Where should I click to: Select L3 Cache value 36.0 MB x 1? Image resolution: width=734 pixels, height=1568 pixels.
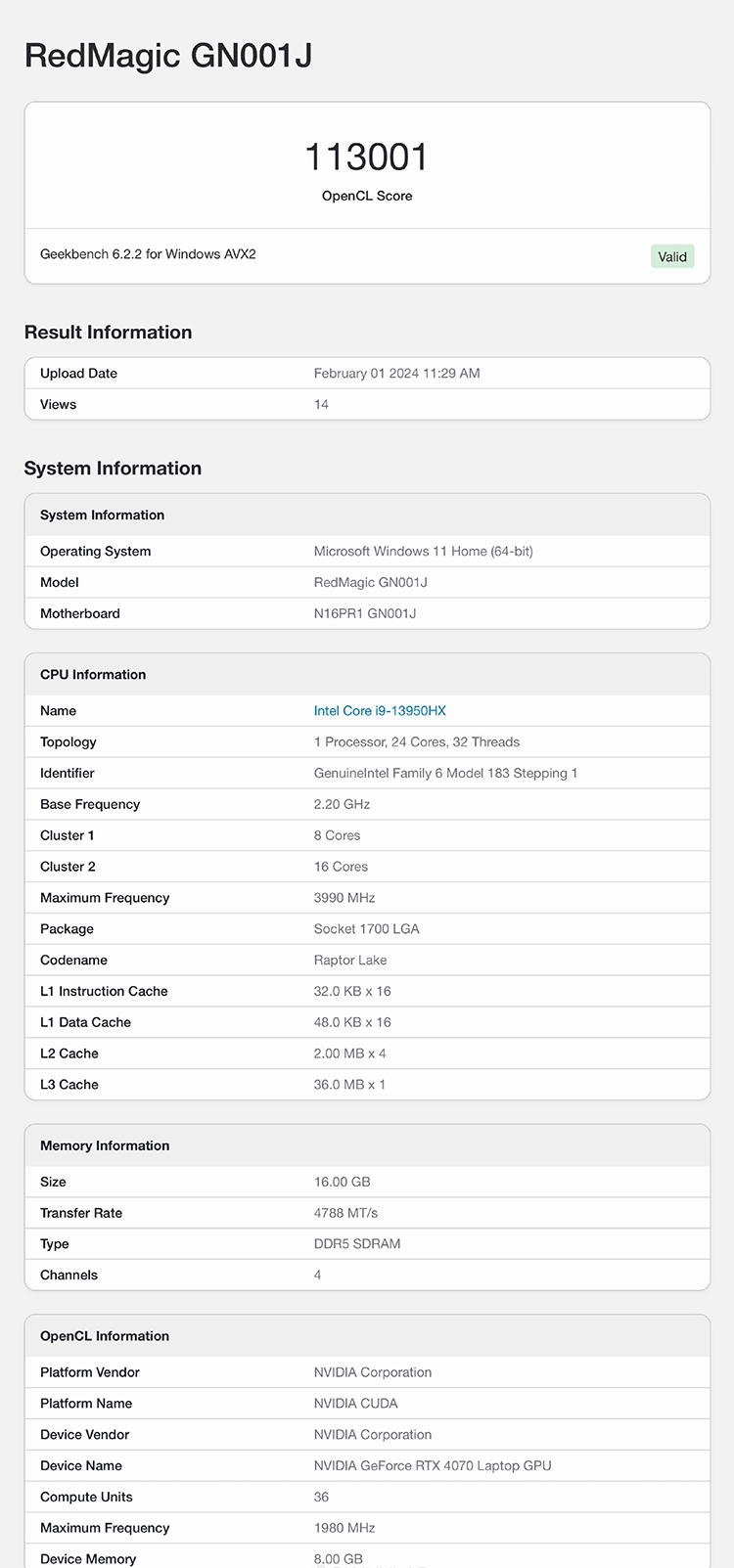[349, 1085]
